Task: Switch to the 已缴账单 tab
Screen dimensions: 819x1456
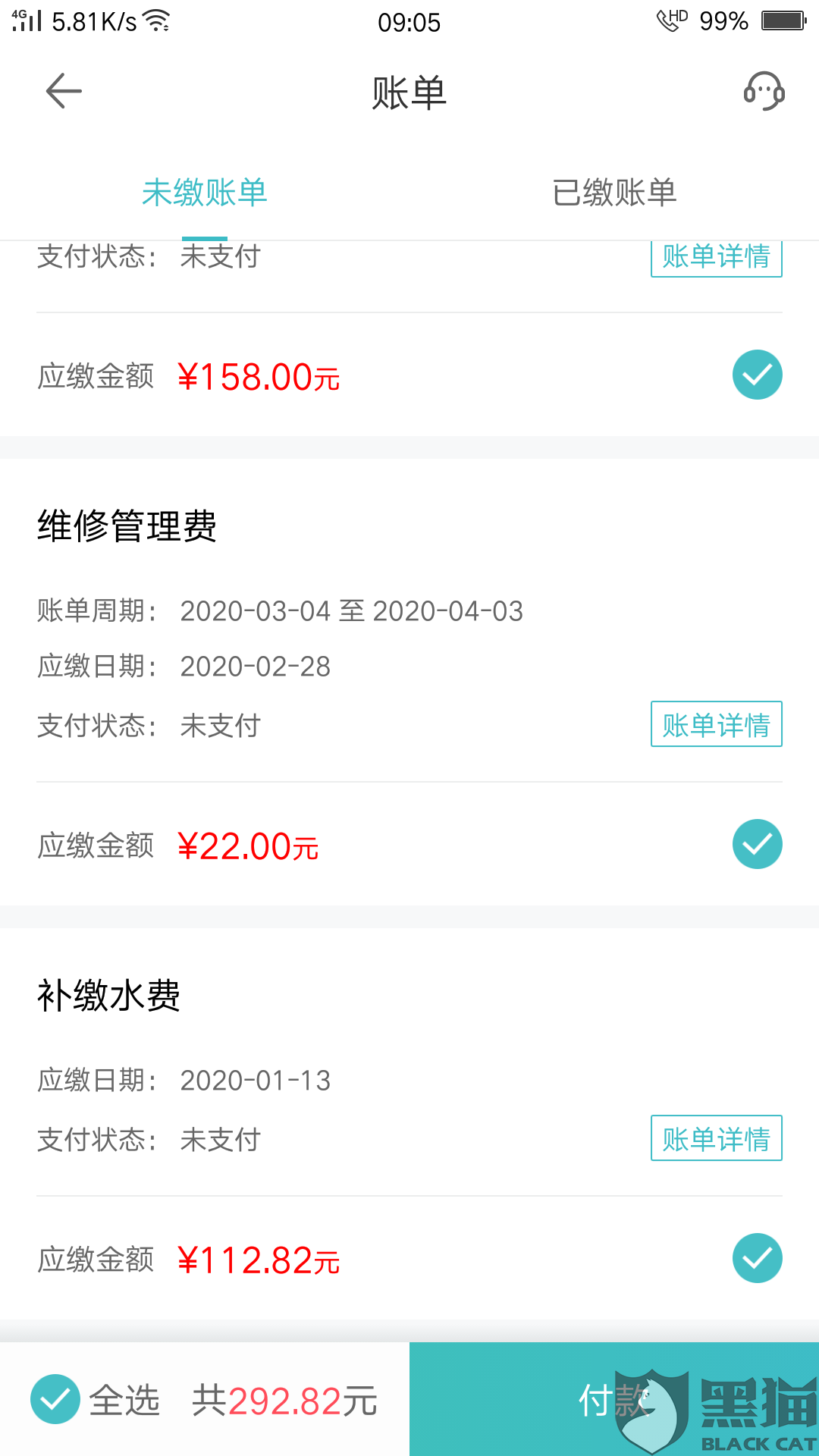Action: coord(614,193)
